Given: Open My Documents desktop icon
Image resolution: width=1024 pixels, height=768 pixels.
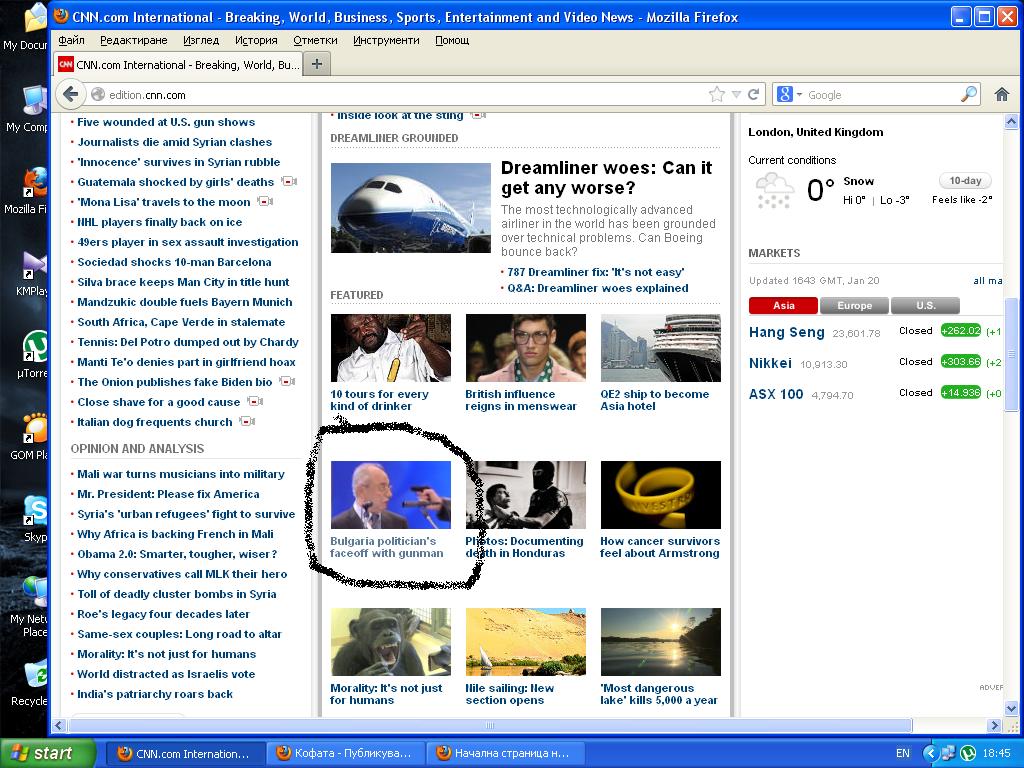Looking at the screenshot, I should tap(31, 26).
